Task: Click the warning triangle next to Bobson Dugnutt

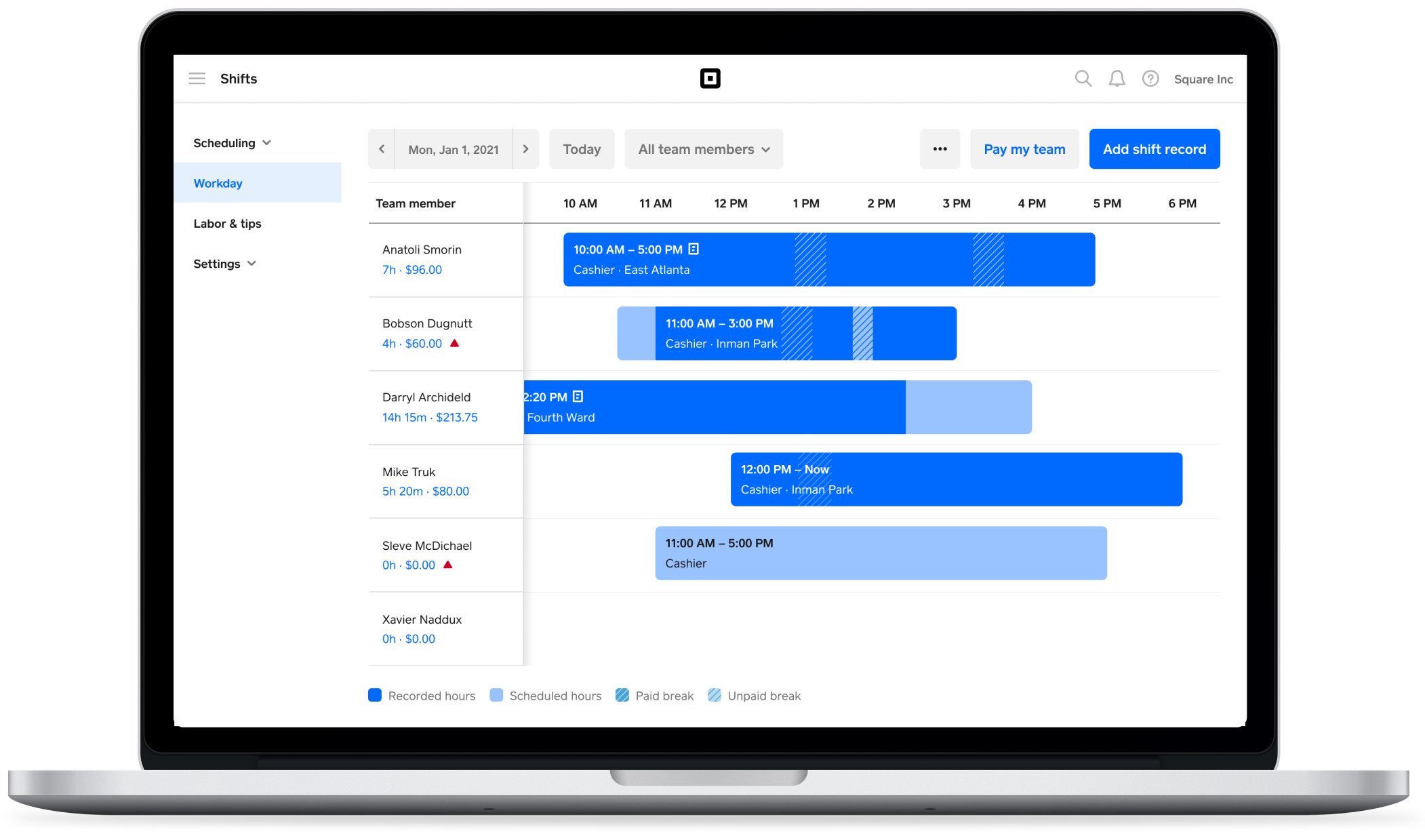Action: (x=454, y=344)
